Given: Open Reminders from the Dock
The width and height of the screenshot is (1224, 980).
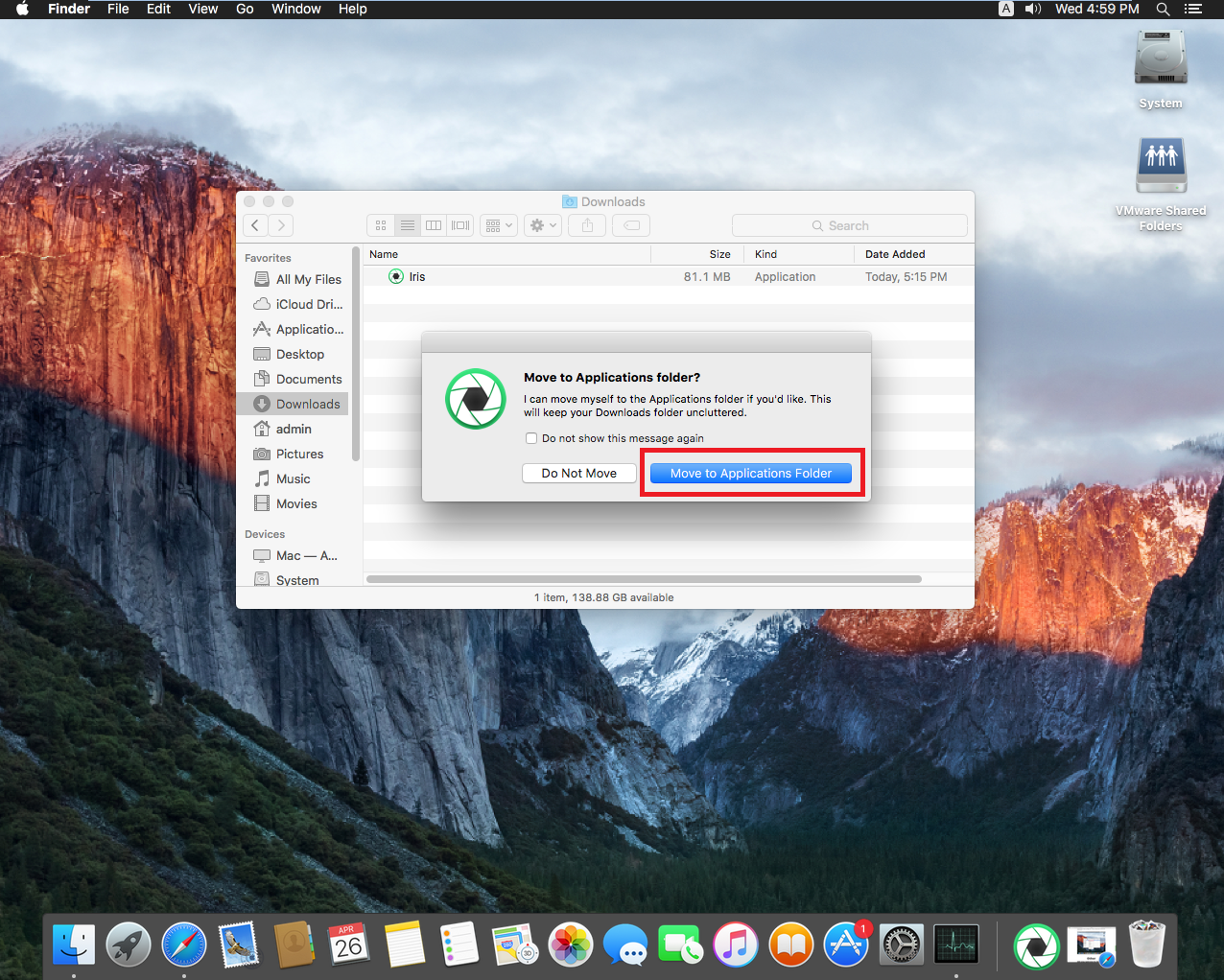Looking at the screenshot, I should [x=459, y=945].
